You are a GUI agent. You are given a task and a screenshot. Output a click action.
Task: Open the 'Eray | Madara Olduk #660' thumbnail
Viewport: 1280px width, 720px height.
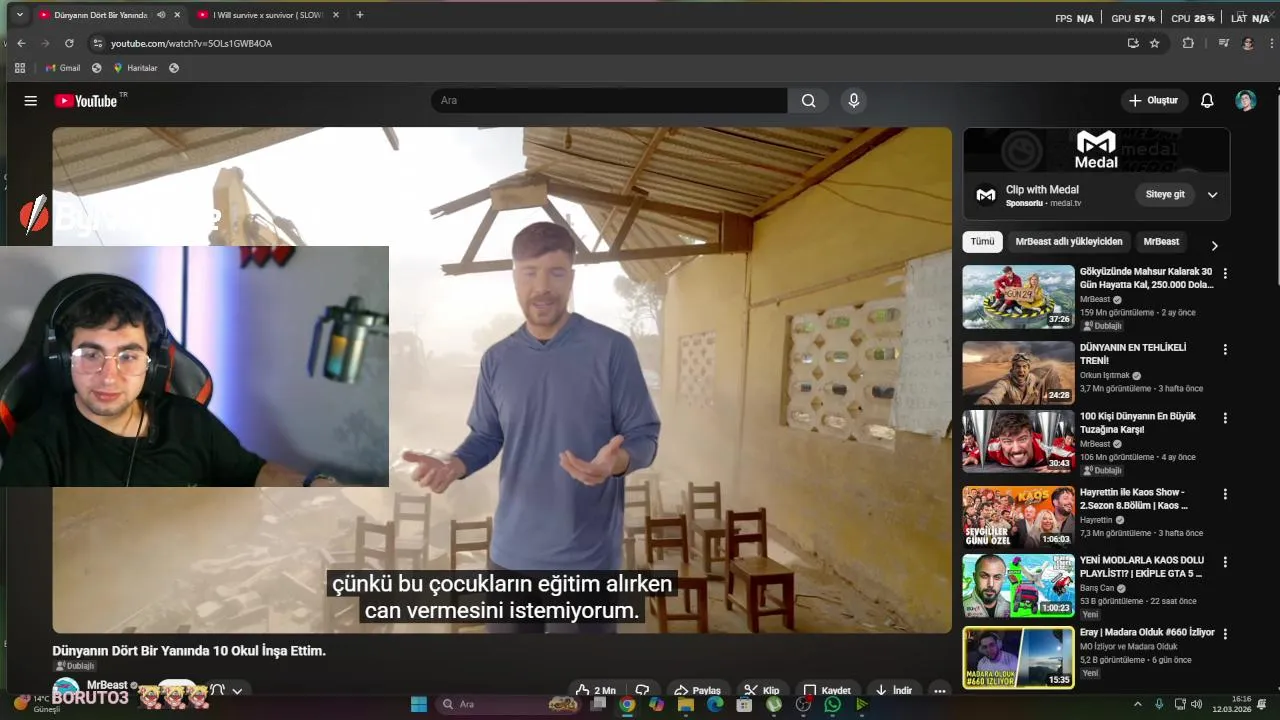1018,657
